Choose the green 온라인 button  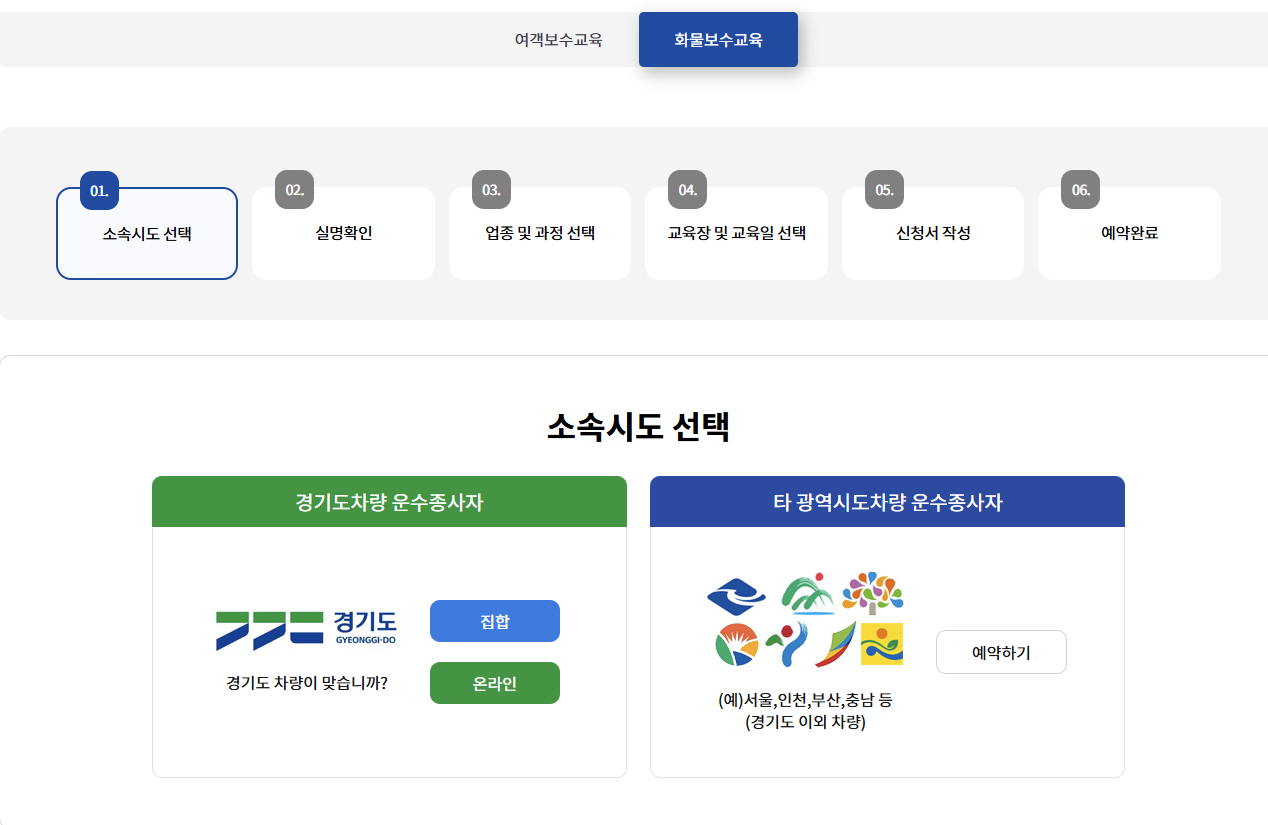495,683
